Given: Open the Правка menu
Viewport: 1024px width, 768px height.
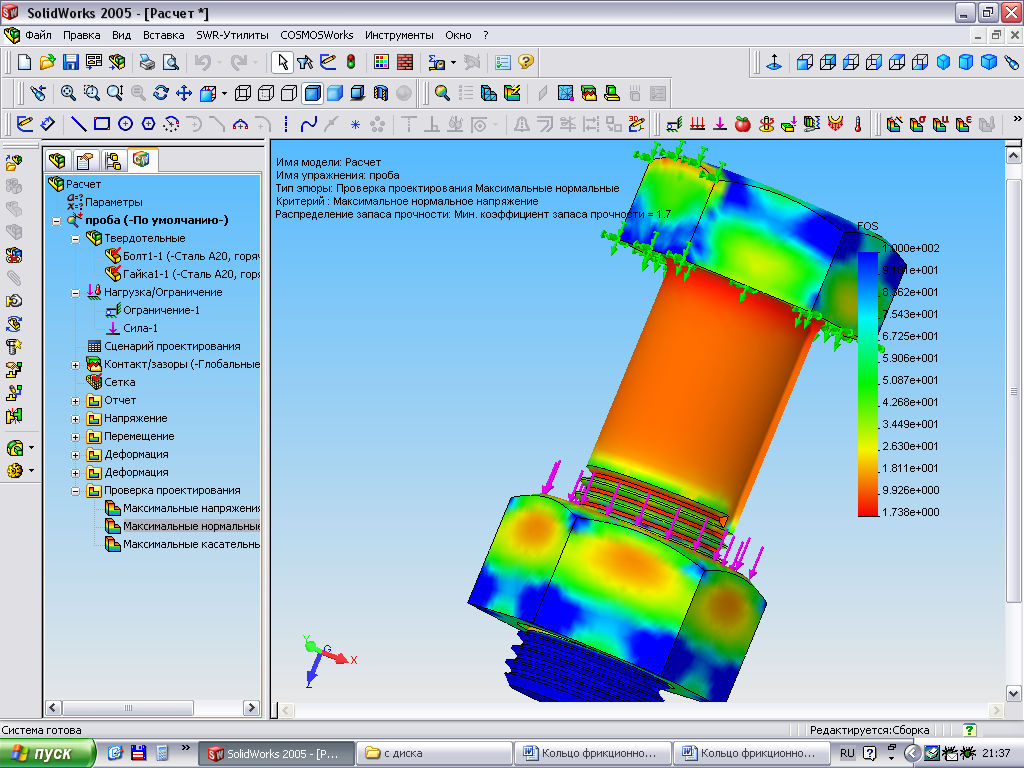Looking at the screenshot, I should coord(82,35).
